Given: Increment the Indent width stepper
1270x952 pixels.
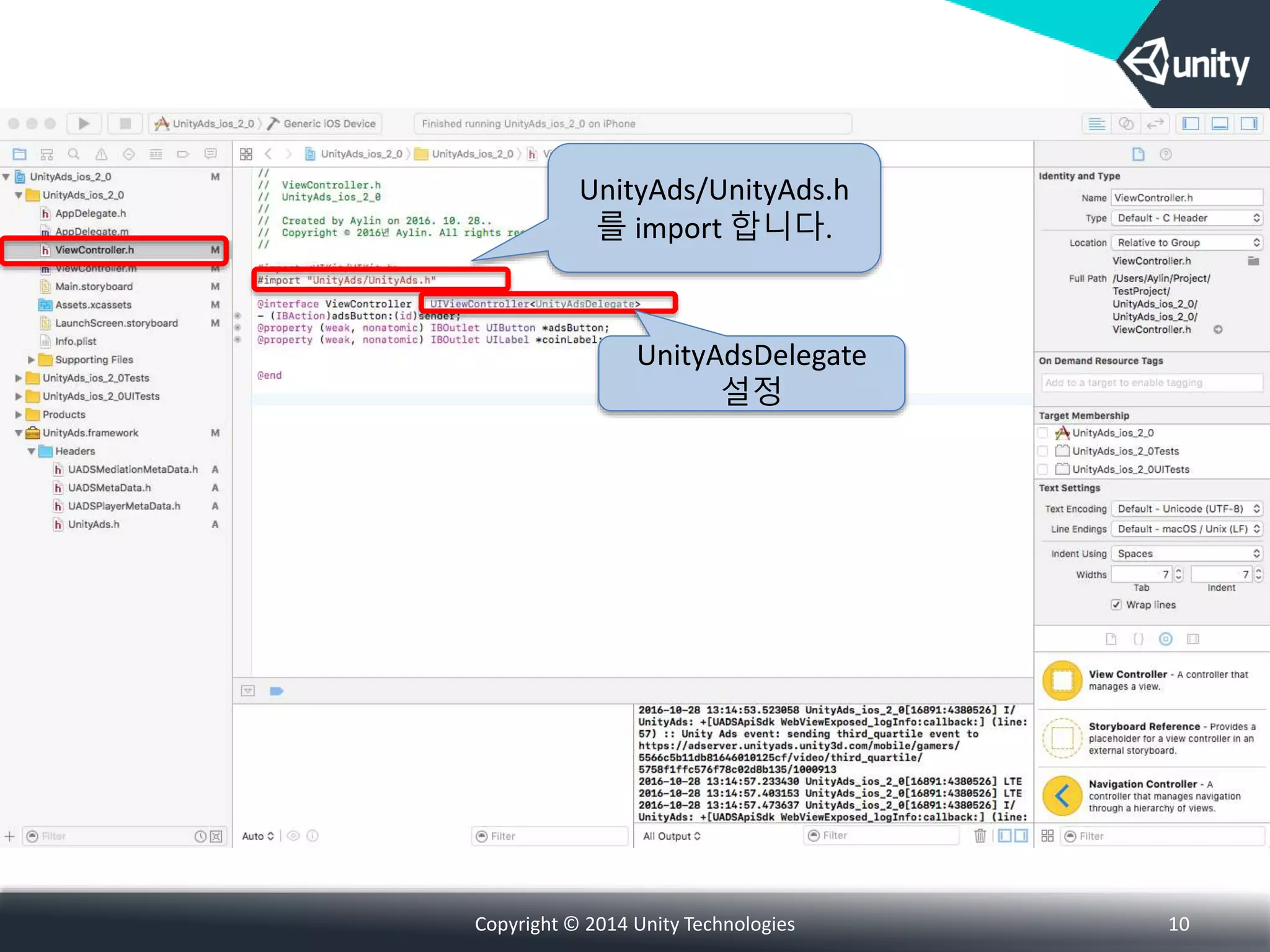Looking at the screenshot, I should pyautogui.click(x=1258, y=571).
